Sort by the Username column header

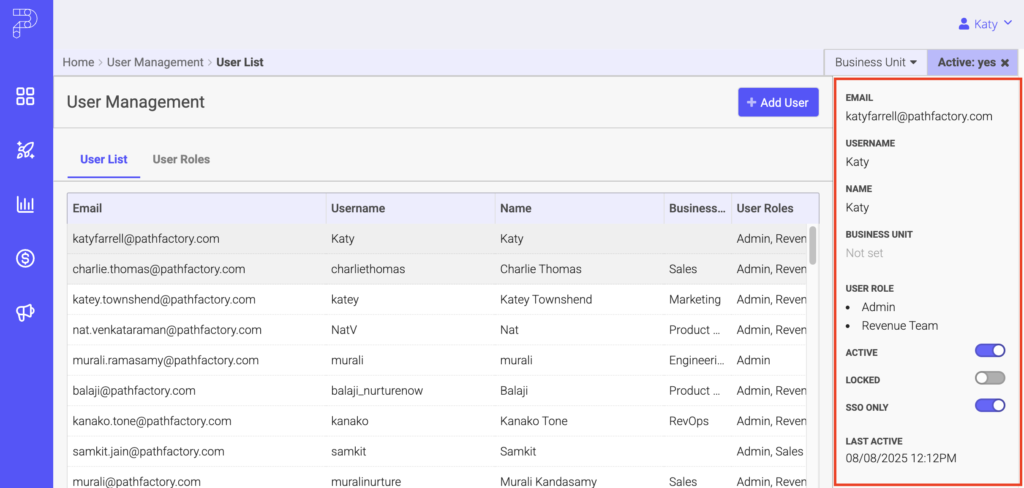click(411, 208)
